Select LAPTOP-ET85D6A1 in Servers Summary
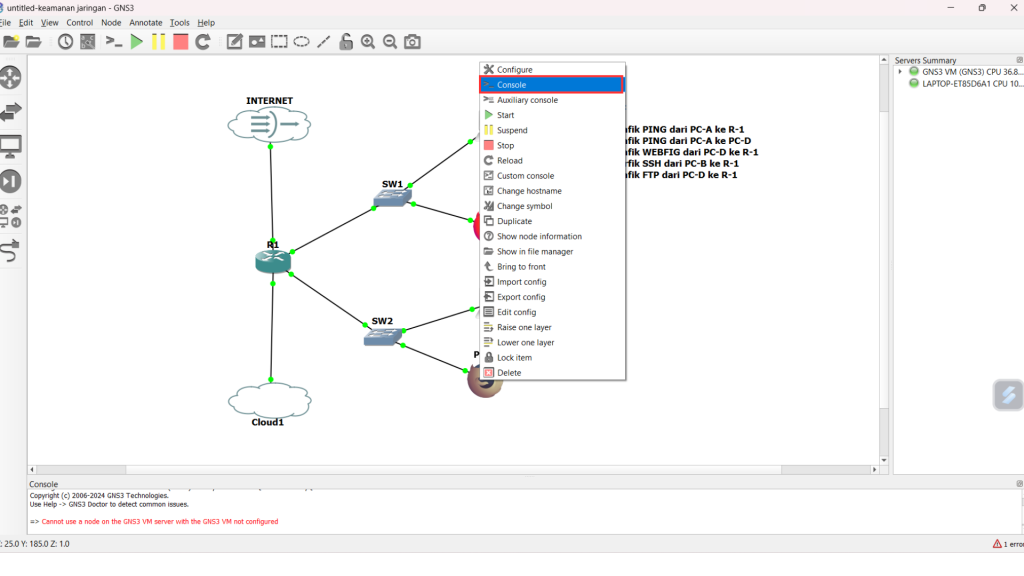Screen dimensions: 1024x576 coord(965,84)
